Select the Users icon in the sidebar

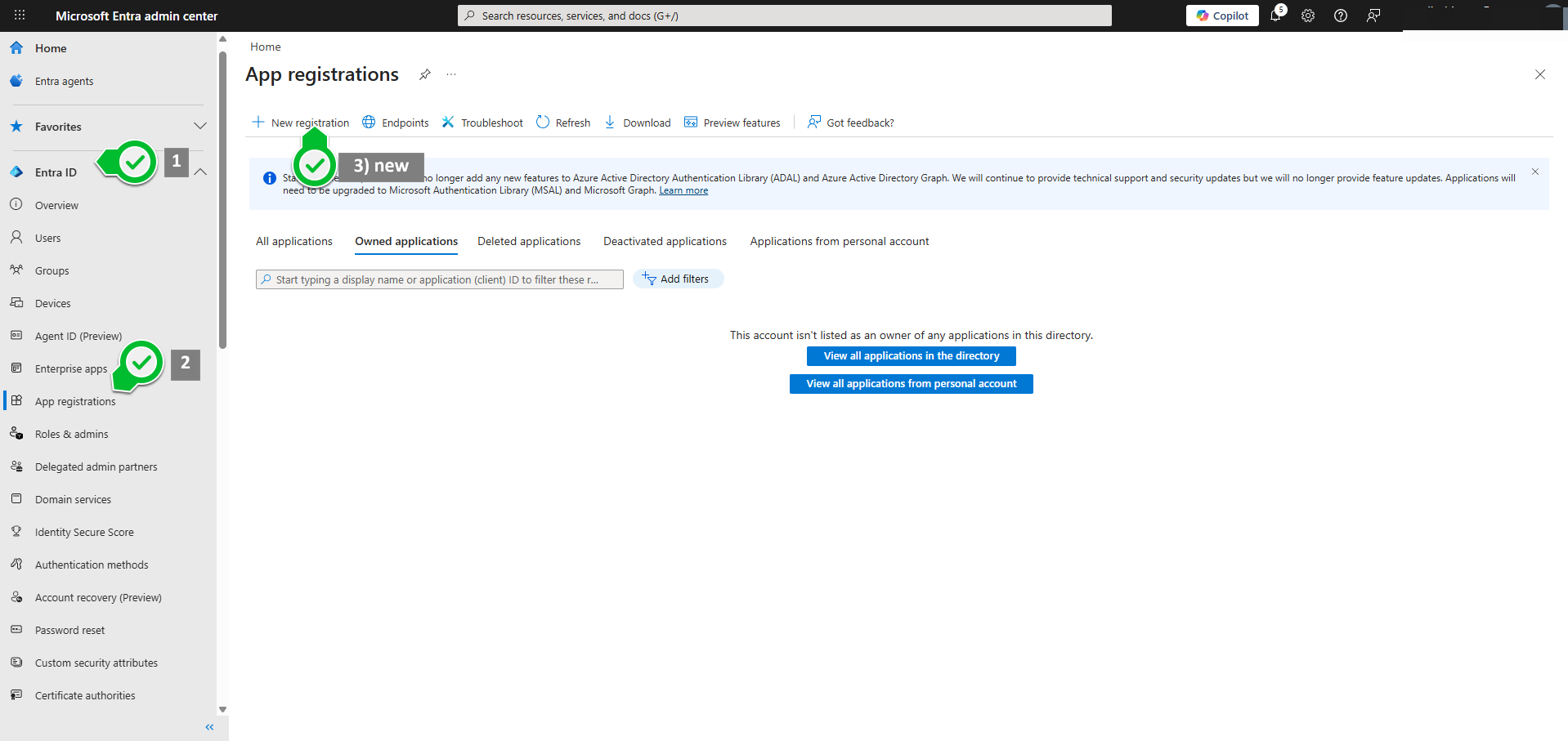pyautogui.click(x=17, y=238)
